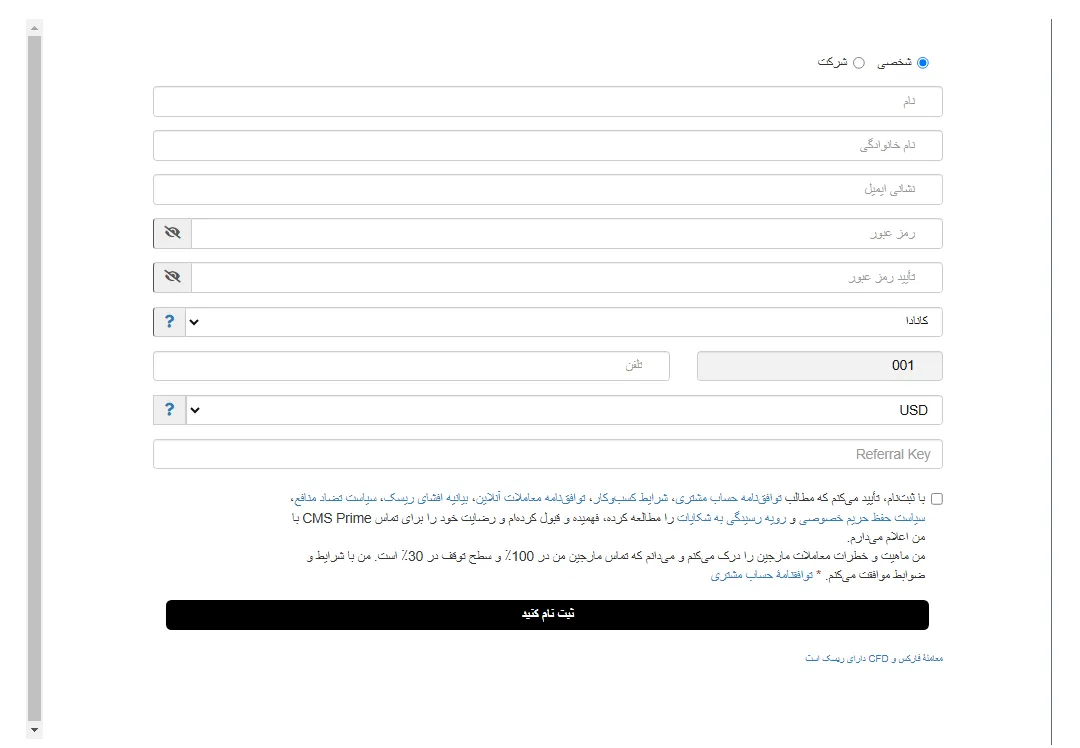This screenshot has width=1080, height=748.
Task: Open help tooltip beside the country selector
Action: click(170, 322)
